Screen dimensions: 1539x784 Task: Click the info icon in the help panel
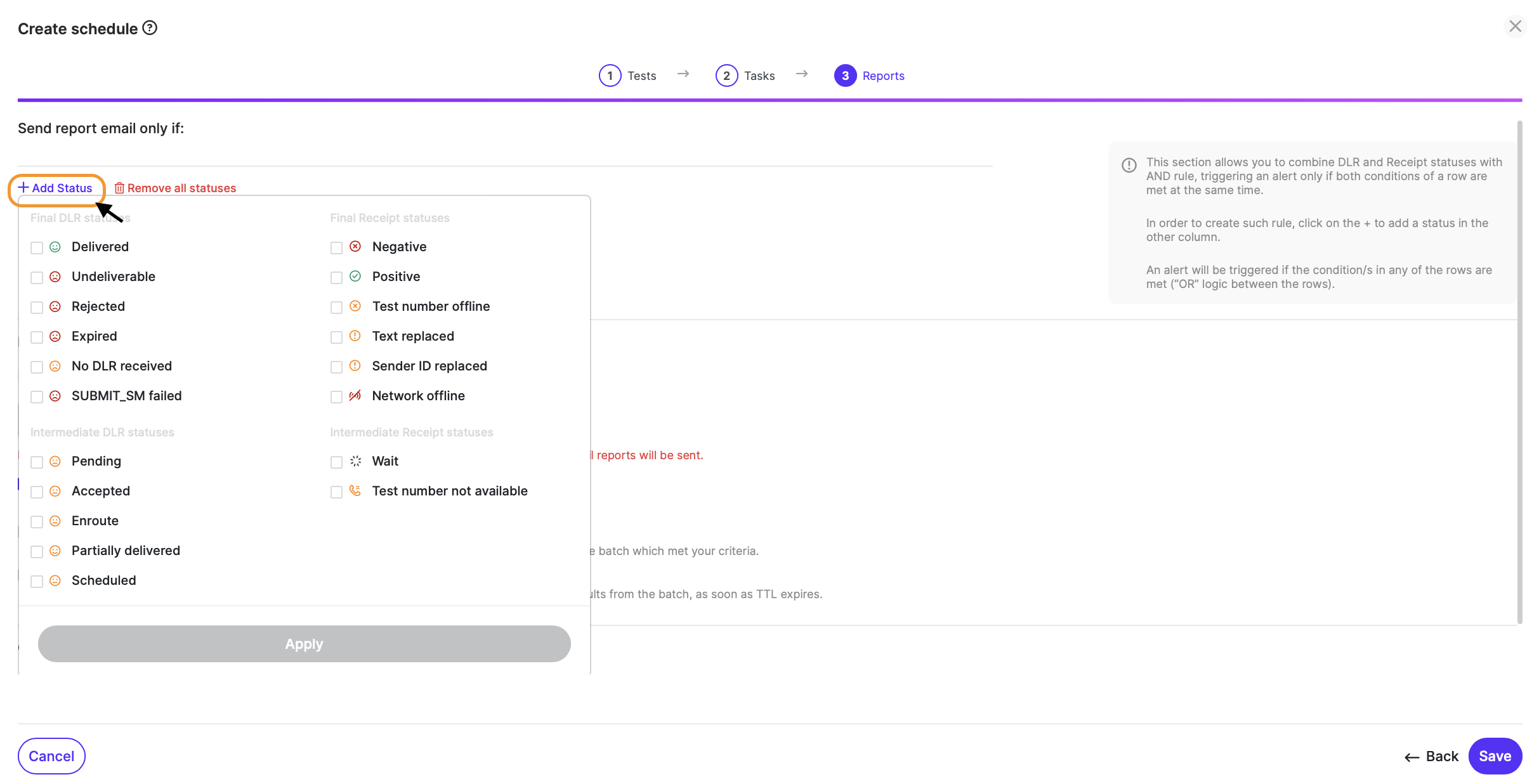[1129, 165]
